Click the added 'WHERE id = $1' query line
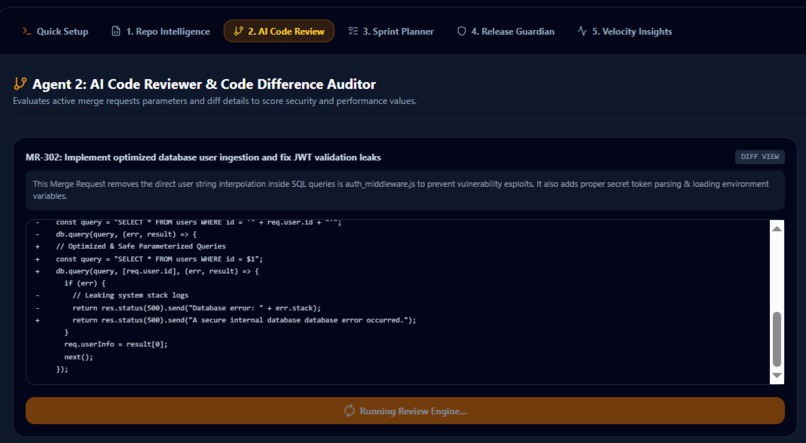 tap(159, 259)
